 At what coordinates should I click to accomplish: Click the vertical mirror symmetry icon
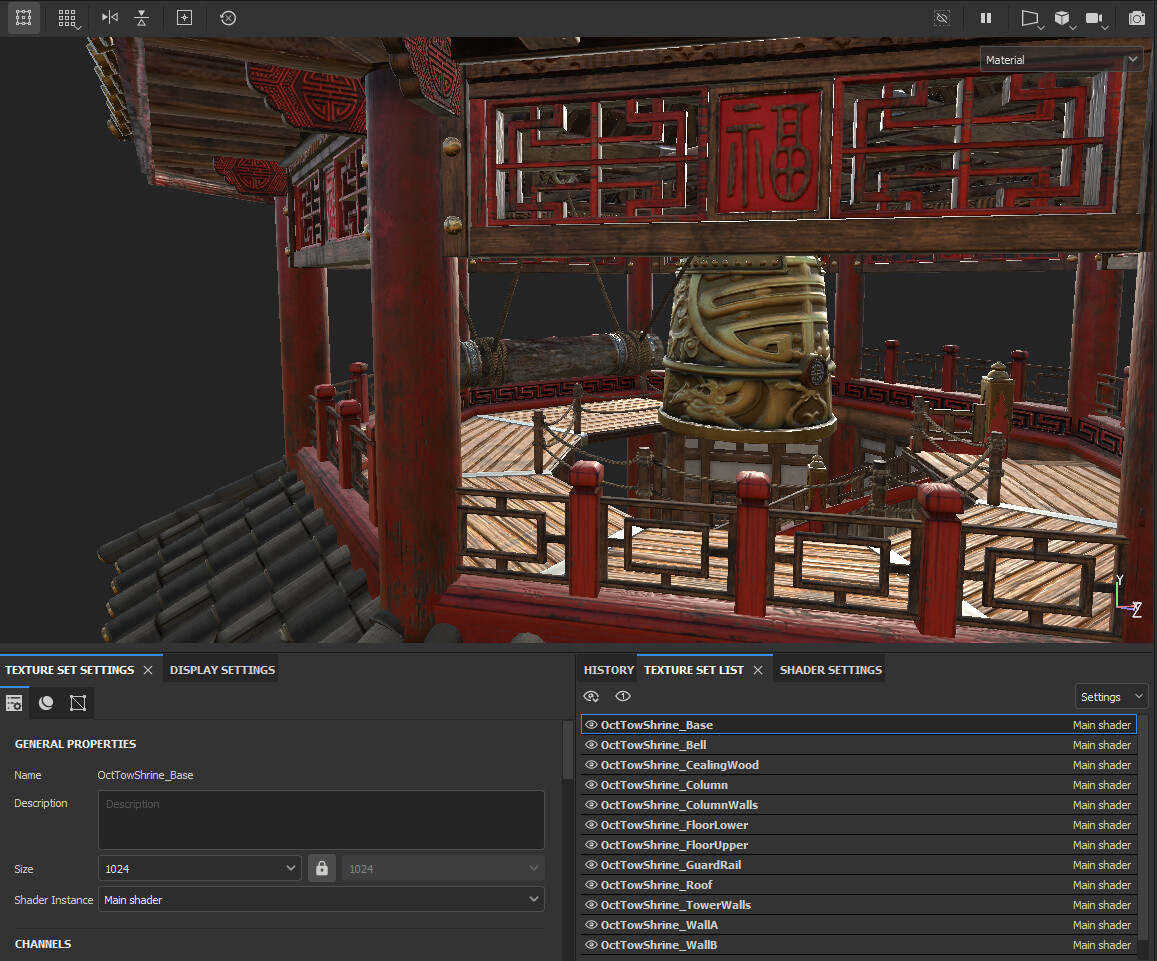point(142,18)
